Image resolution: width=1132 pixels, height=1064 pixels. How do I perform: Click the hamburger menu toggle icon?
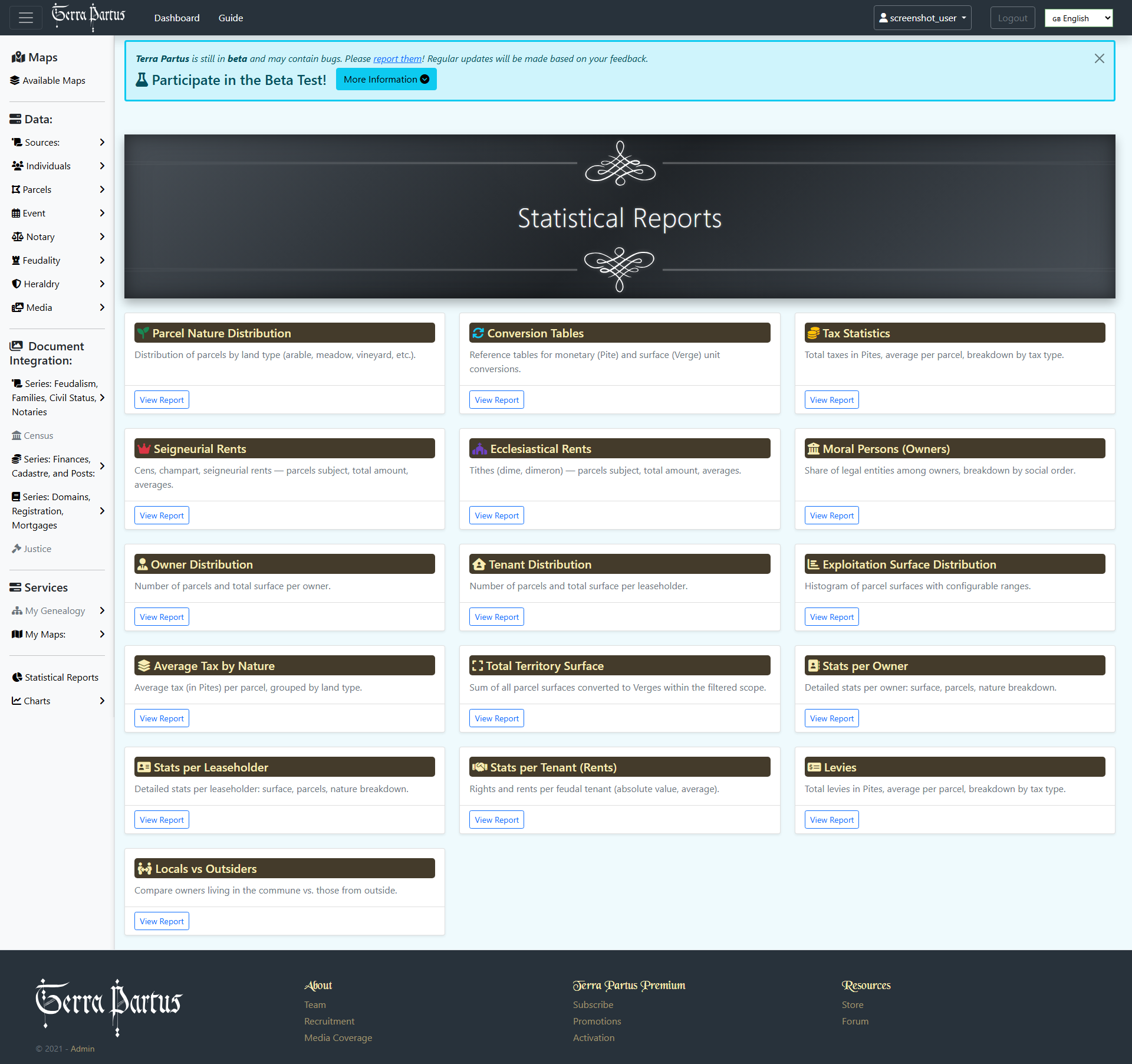(x=26, y=18)
